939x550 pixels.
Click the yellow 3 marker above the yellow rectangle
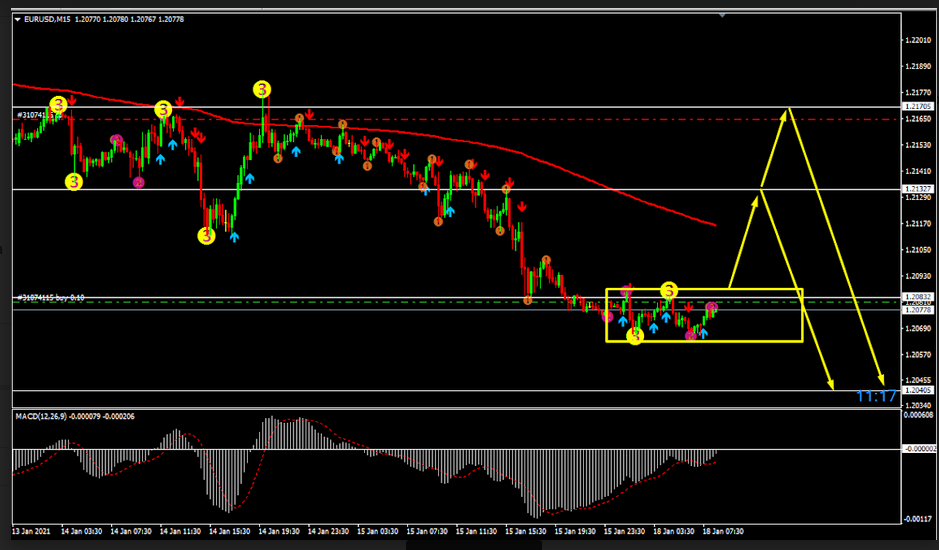pyautogui.click(x=669, y=290)
